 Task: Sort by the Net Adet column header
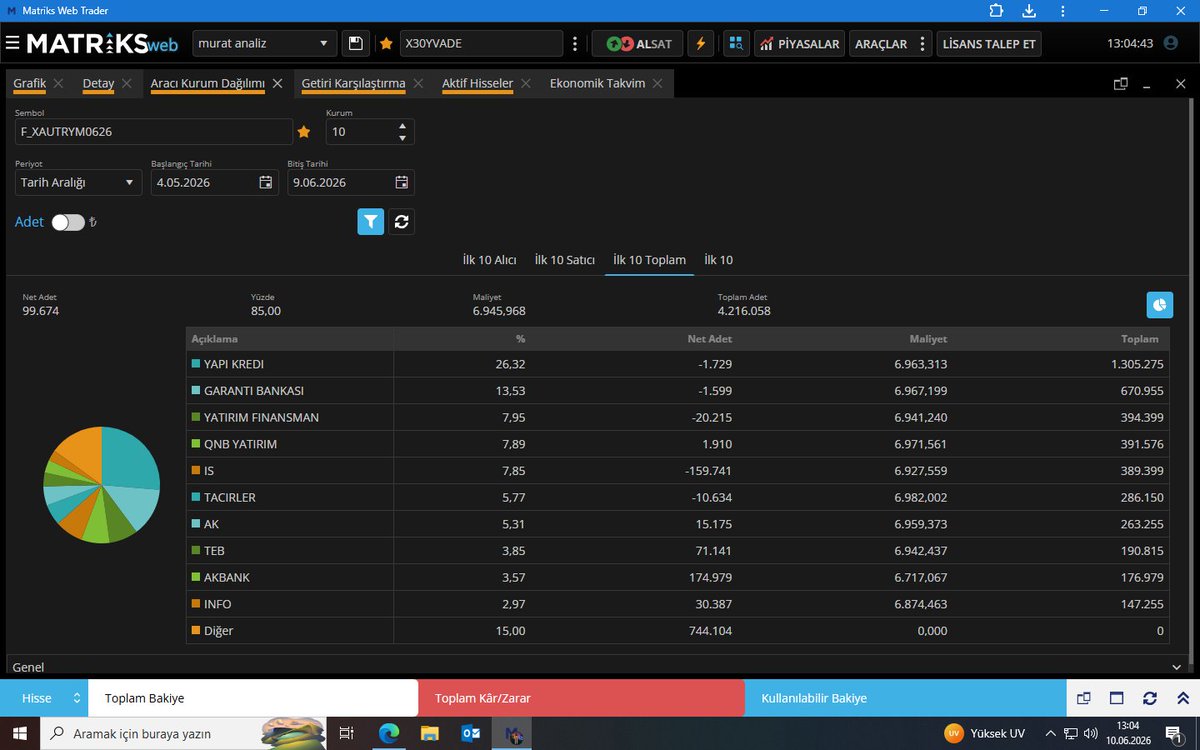point(709,339)
